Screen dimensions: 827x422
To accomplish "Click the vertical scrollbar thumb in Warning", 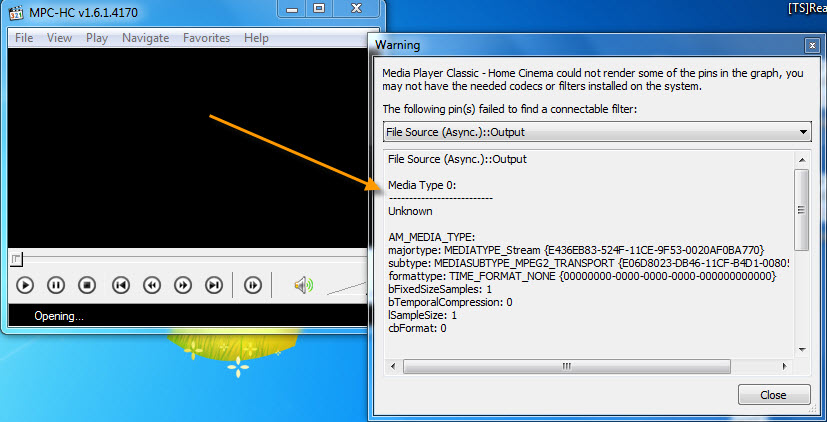I will [802, 210].
